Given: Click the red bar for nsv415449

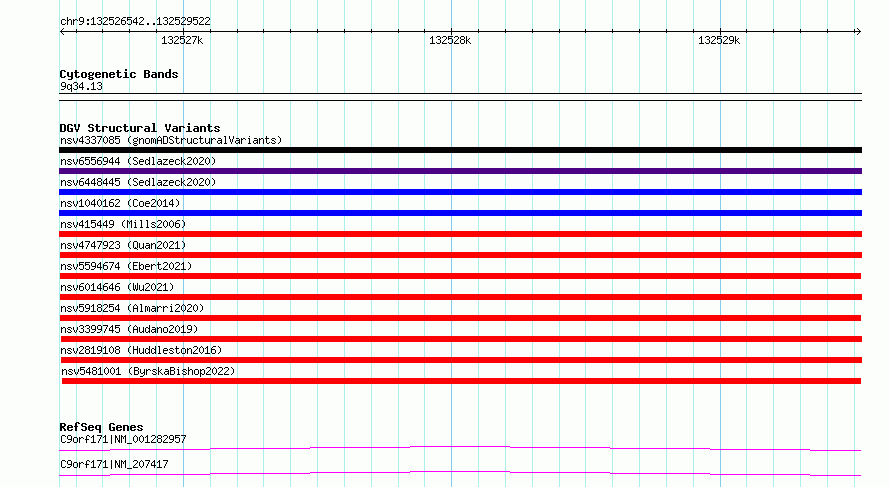Looking at the screenshot, I should [x=460, y=234].
